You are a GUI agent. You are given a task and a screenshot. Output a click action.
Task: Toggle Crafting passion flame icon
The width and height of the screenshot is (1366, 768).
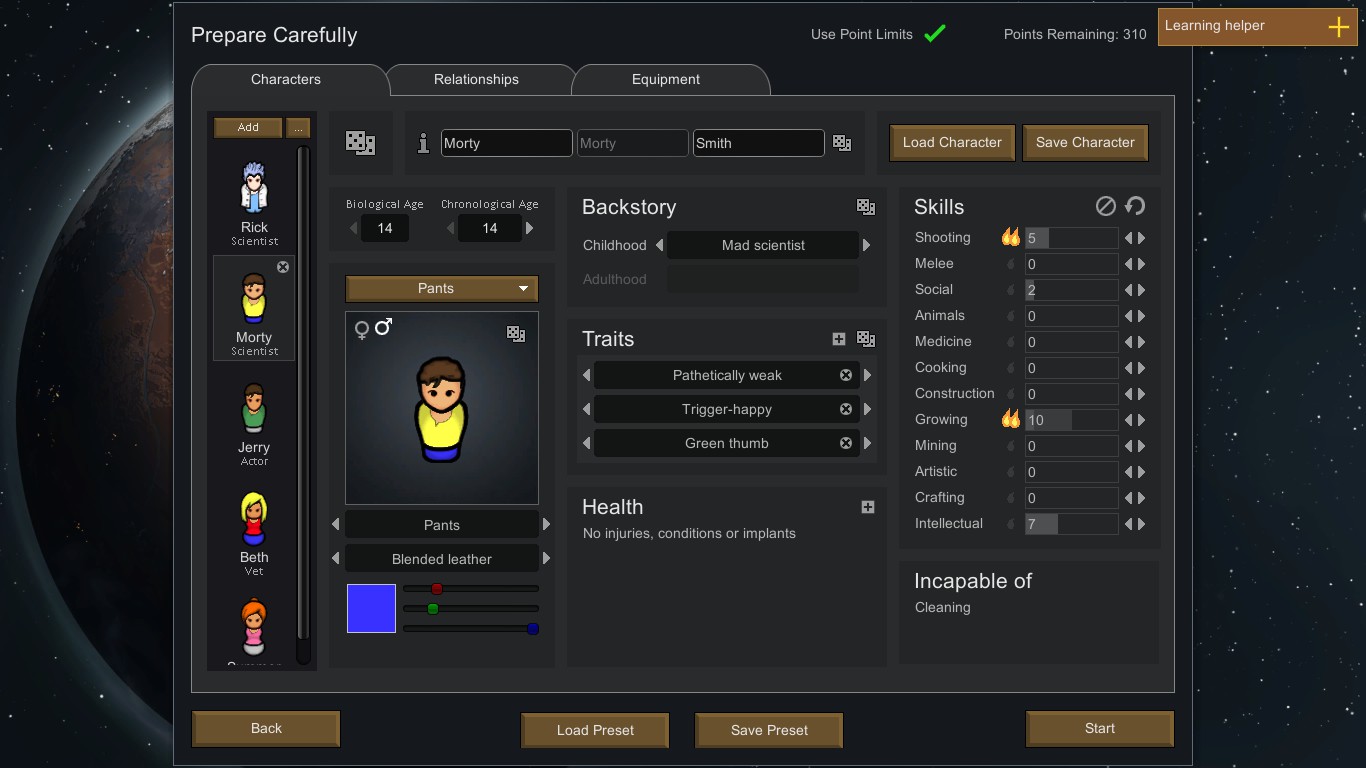click(x=1010, y=498)
